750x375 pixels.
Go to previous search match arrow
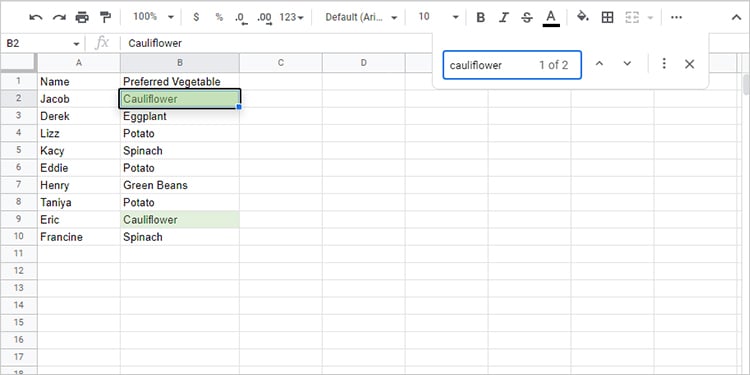click(599, 64)
